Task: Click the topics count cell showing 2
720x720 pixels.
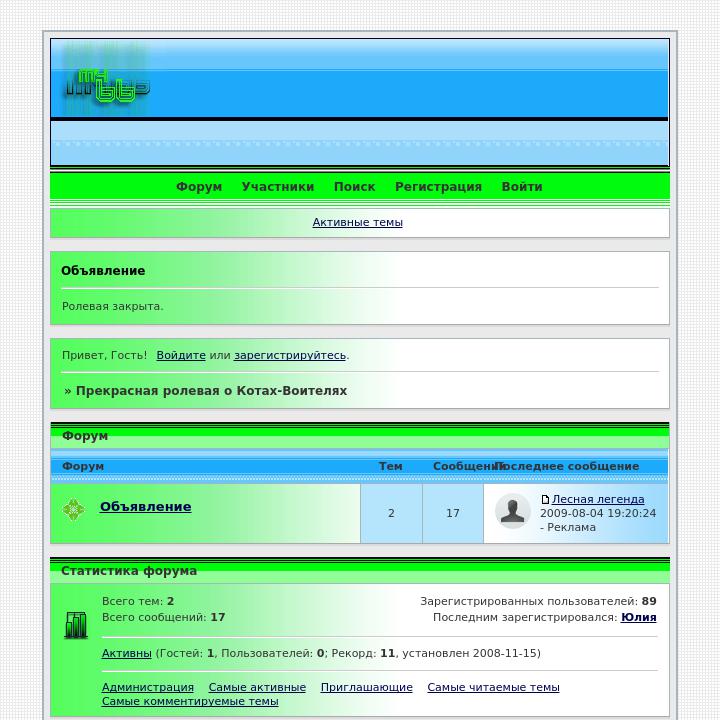Action: point(391,513)
